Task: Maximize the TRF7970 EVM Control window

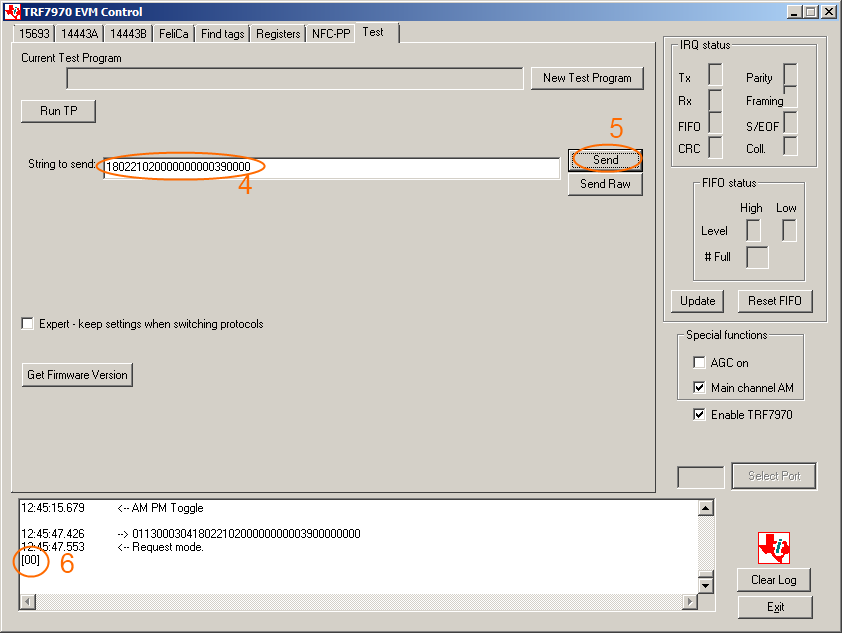Action: pos(810,12)
